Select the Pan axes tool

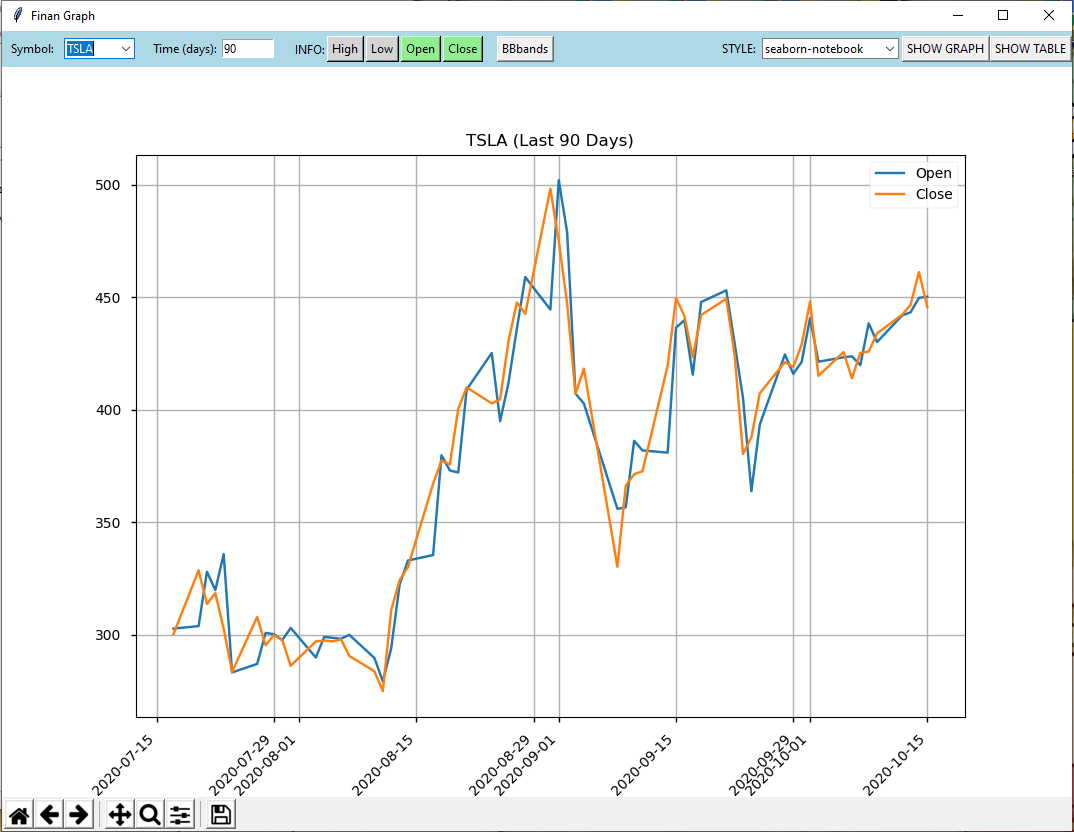click(119, 815)
